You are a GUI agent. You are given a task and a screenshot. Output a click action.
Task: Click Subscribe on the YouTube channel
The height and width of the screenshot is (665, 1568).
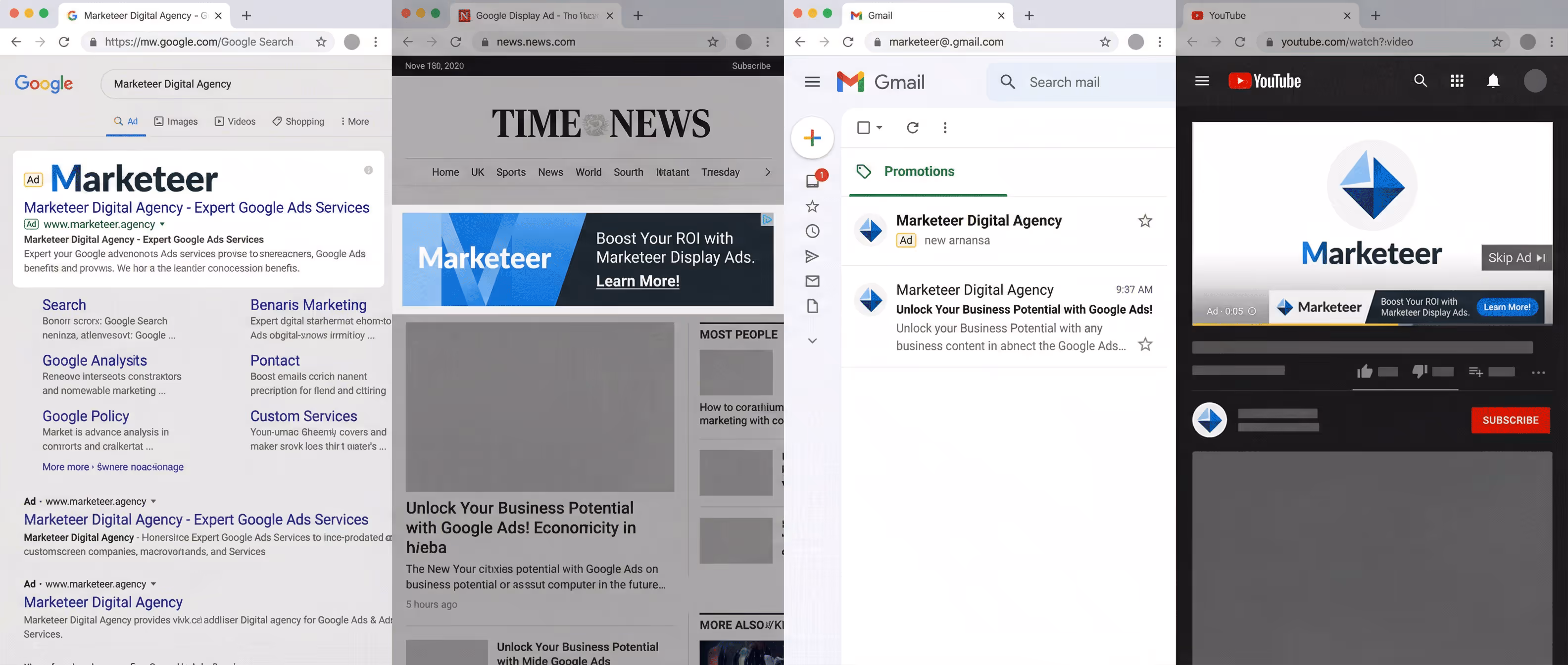pos(1510,420)
